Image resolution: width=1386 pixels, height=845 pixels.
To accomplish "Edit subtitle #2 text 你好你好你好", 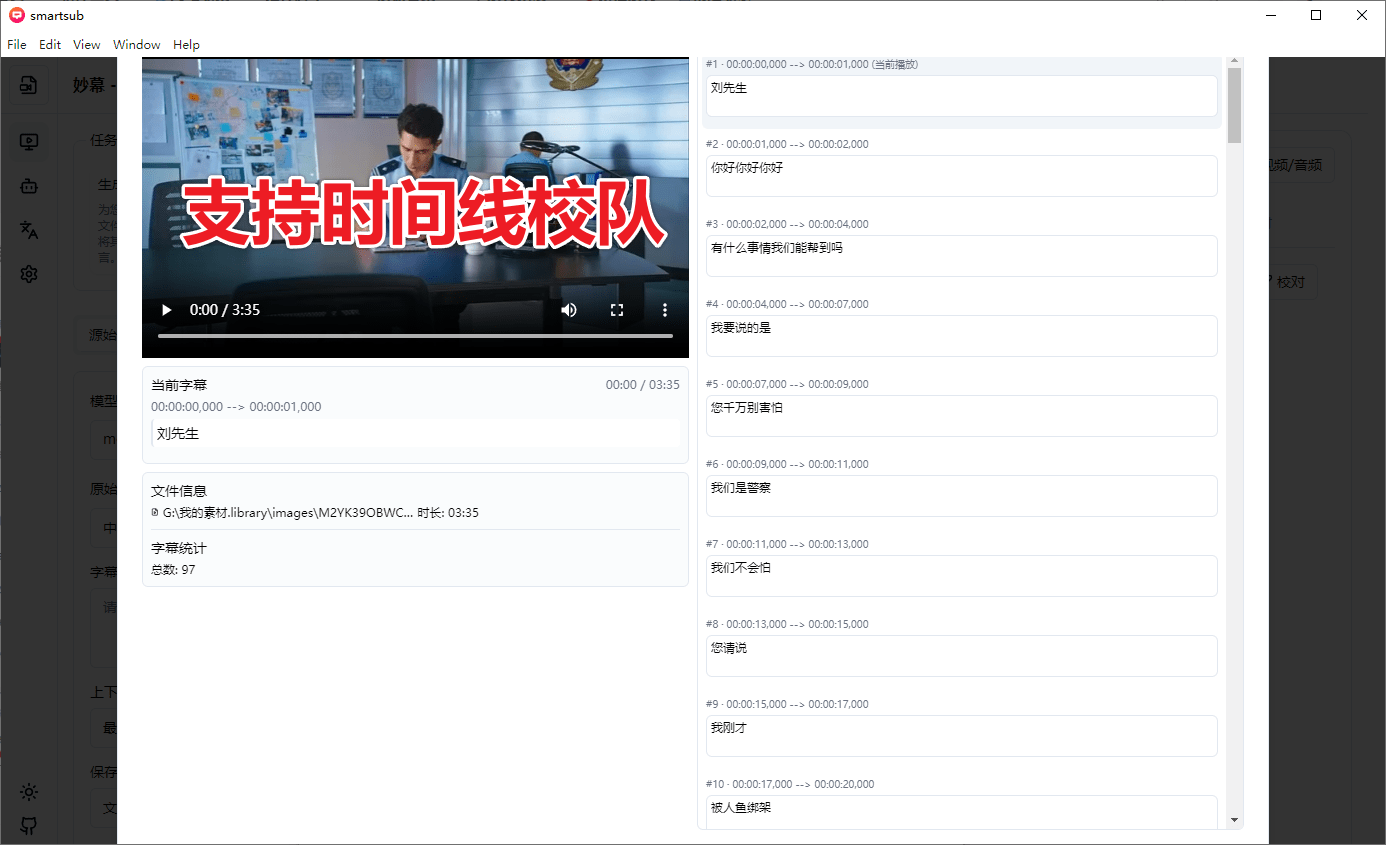I will (961, 176).
